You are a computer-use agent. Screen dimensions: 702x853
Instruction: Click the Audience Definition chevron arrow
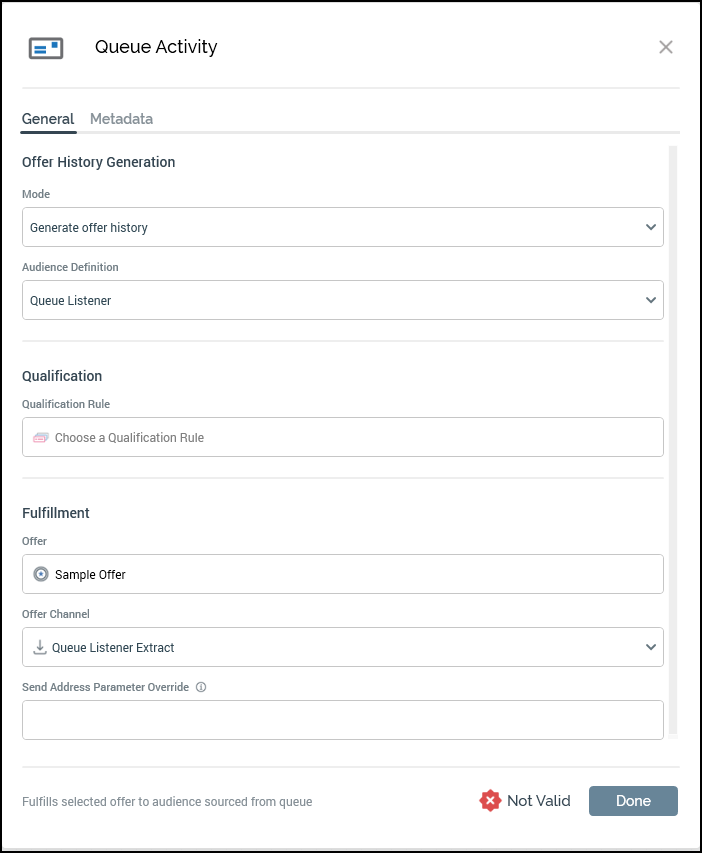pos(652,299)
